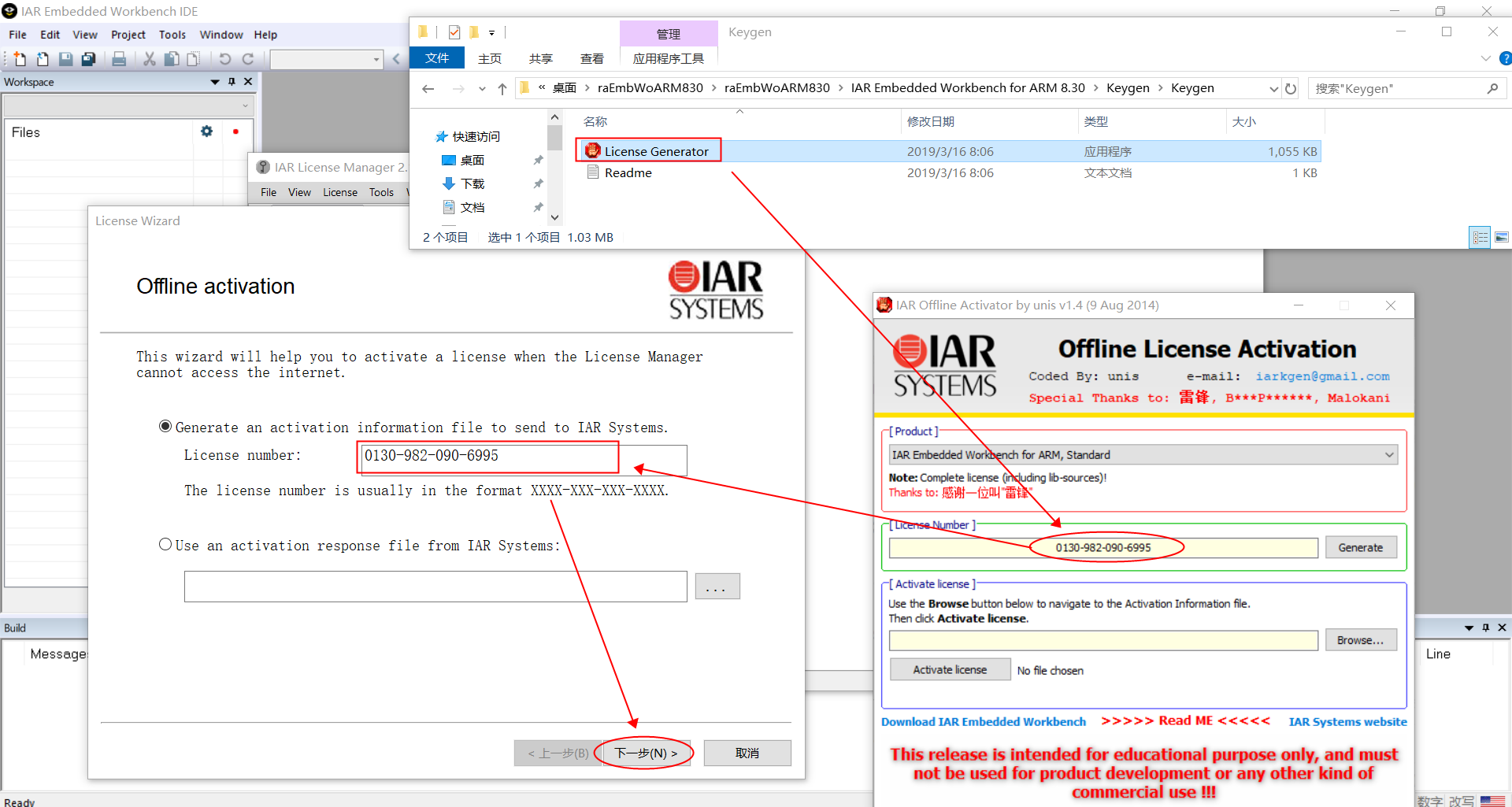Click Save icon in IAR toolbar
The height and width of the screenshot is (807, 1512).
65,59
